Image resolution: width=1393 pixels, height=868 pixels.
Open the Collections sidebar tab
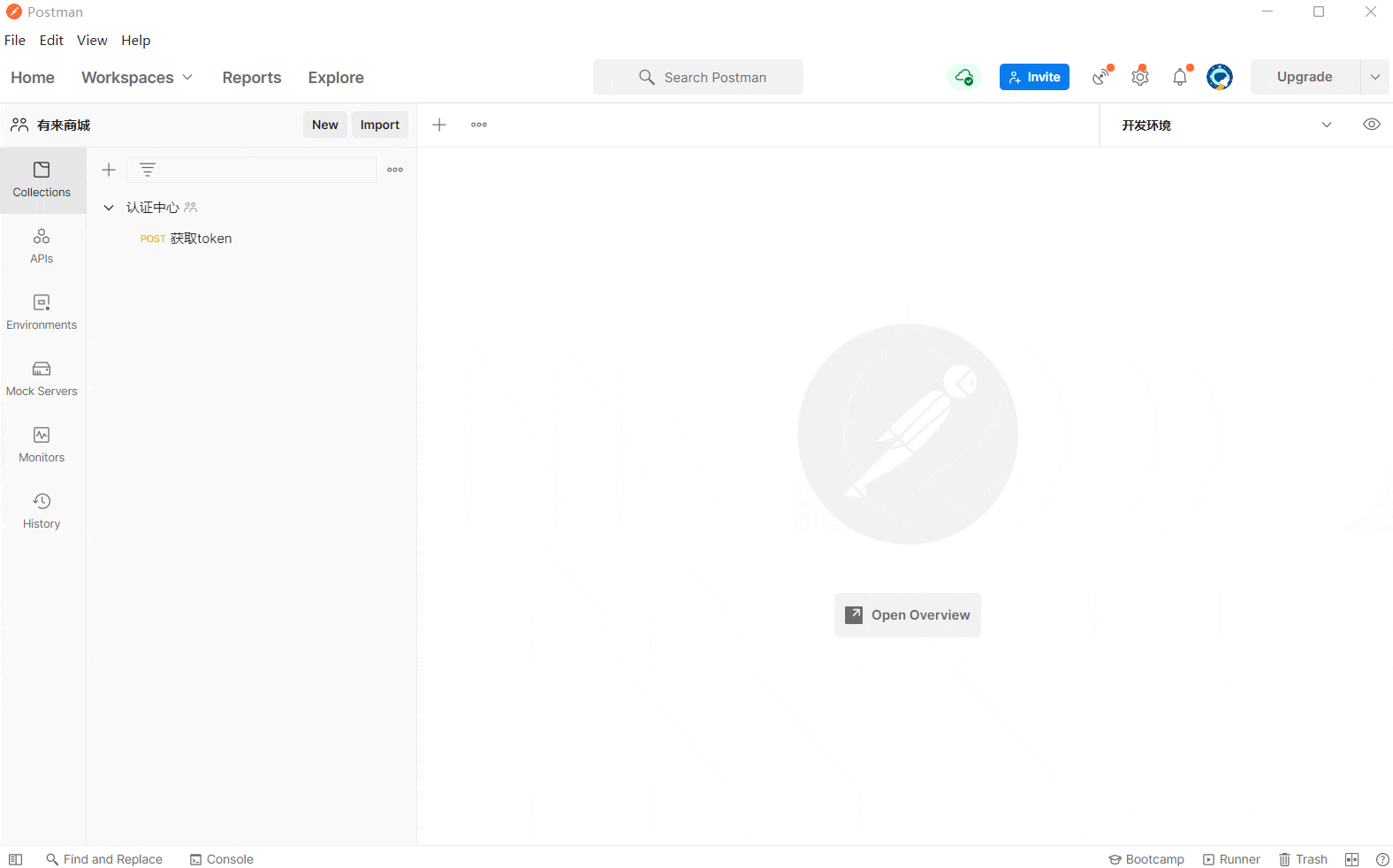point(42,180)
